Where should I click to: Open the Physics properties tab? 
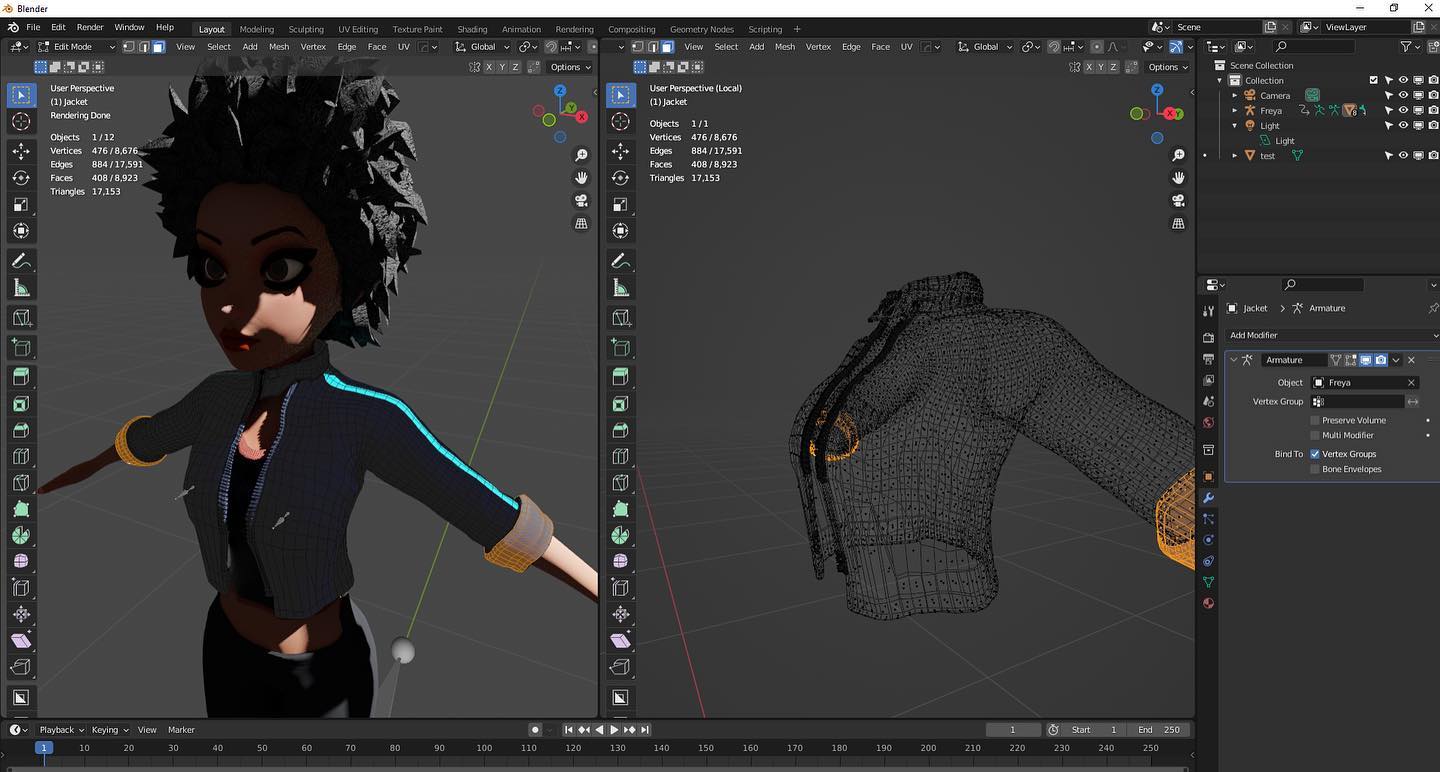point(1208,540)
